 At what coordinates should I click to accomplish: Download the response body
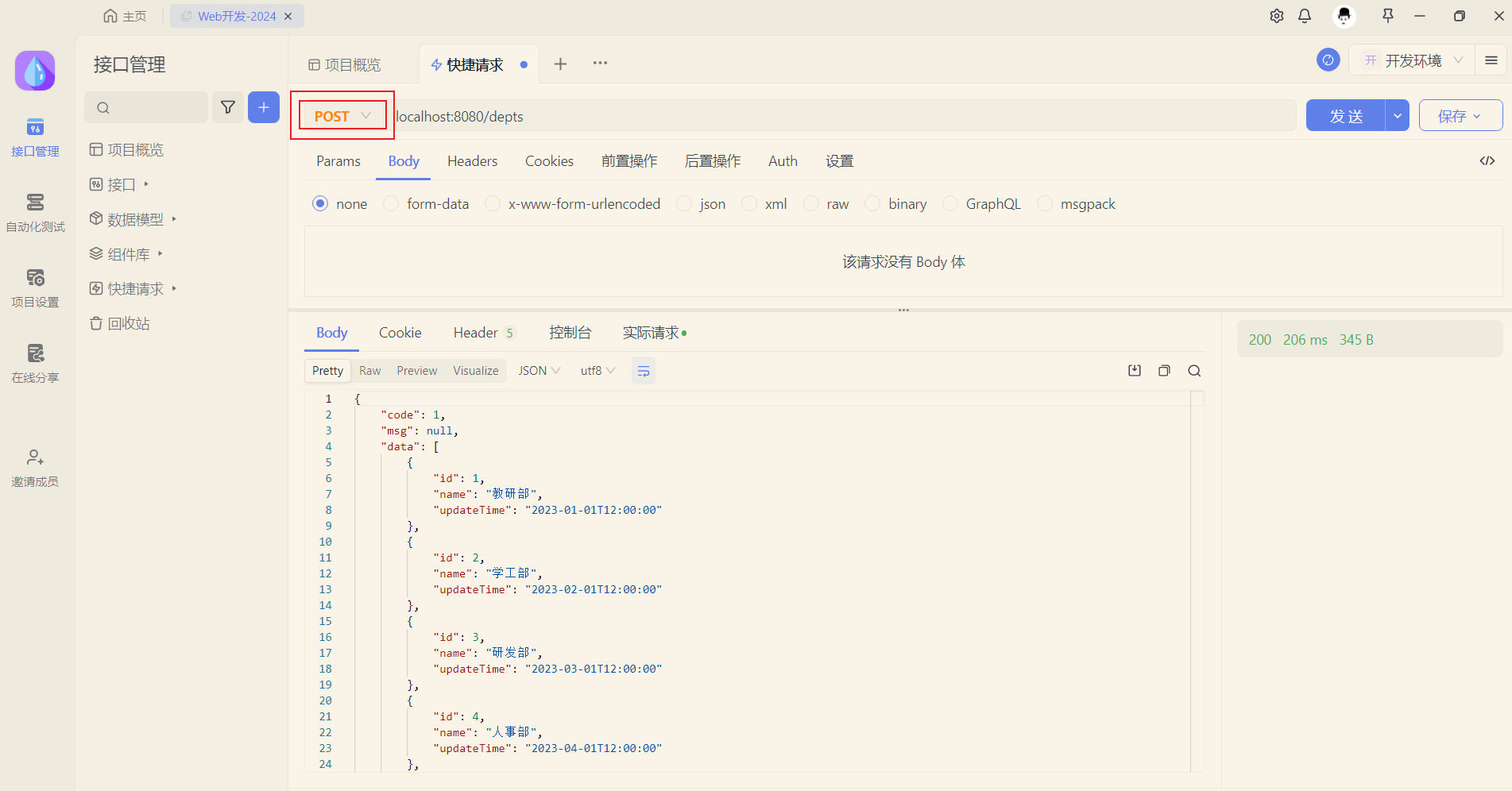tap(1134, 370)
